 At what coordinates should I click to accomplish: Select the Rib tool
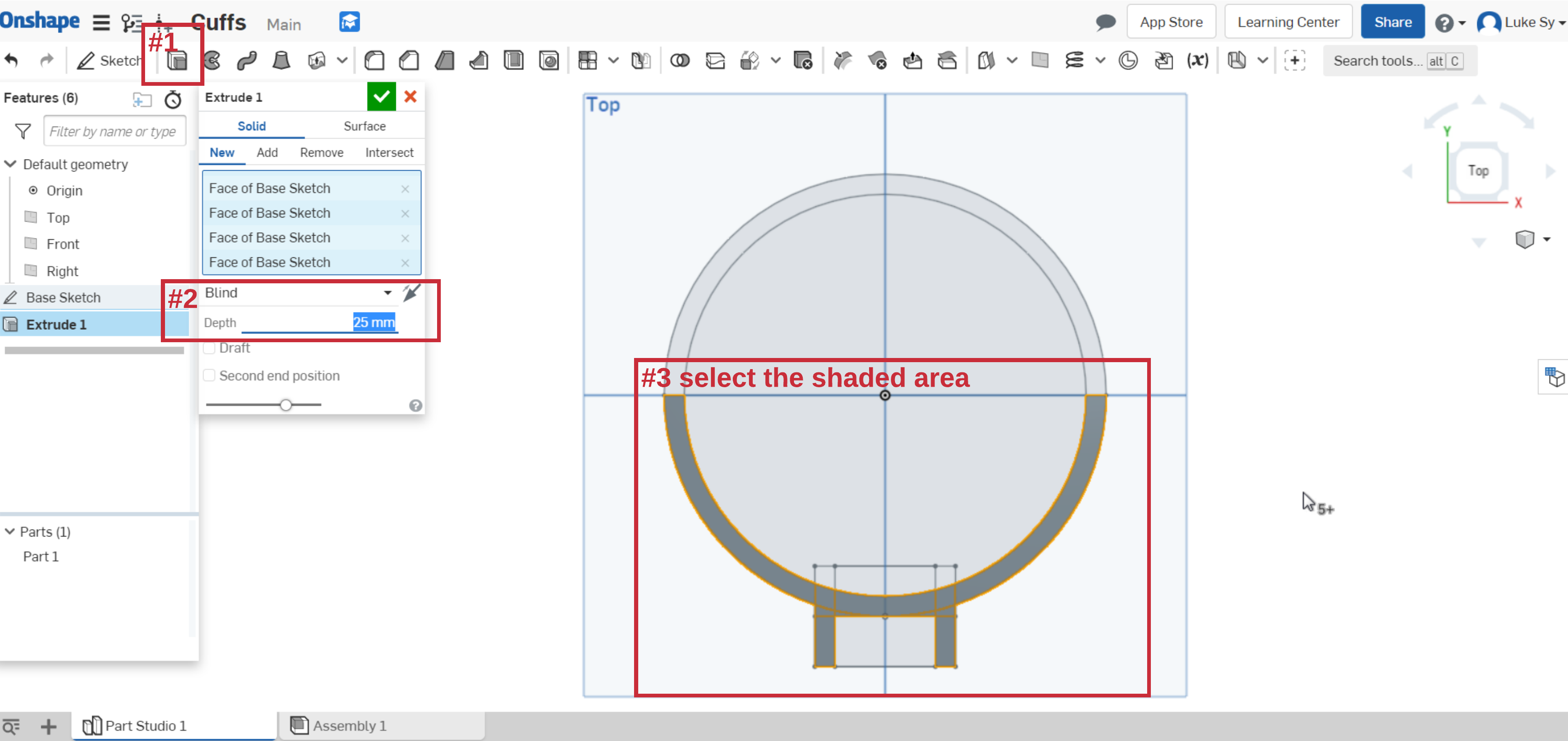point(479,60)
